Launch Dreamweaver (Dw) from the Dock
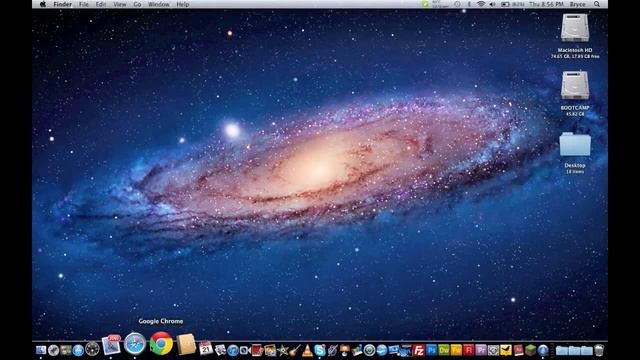The width and height of the screenshot is (640, 360). point(444,350)
